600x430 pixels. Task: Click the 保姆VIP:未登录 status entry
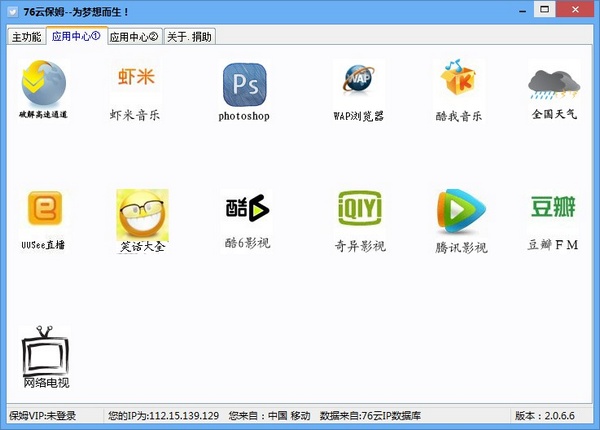click(x=42, y=415)
